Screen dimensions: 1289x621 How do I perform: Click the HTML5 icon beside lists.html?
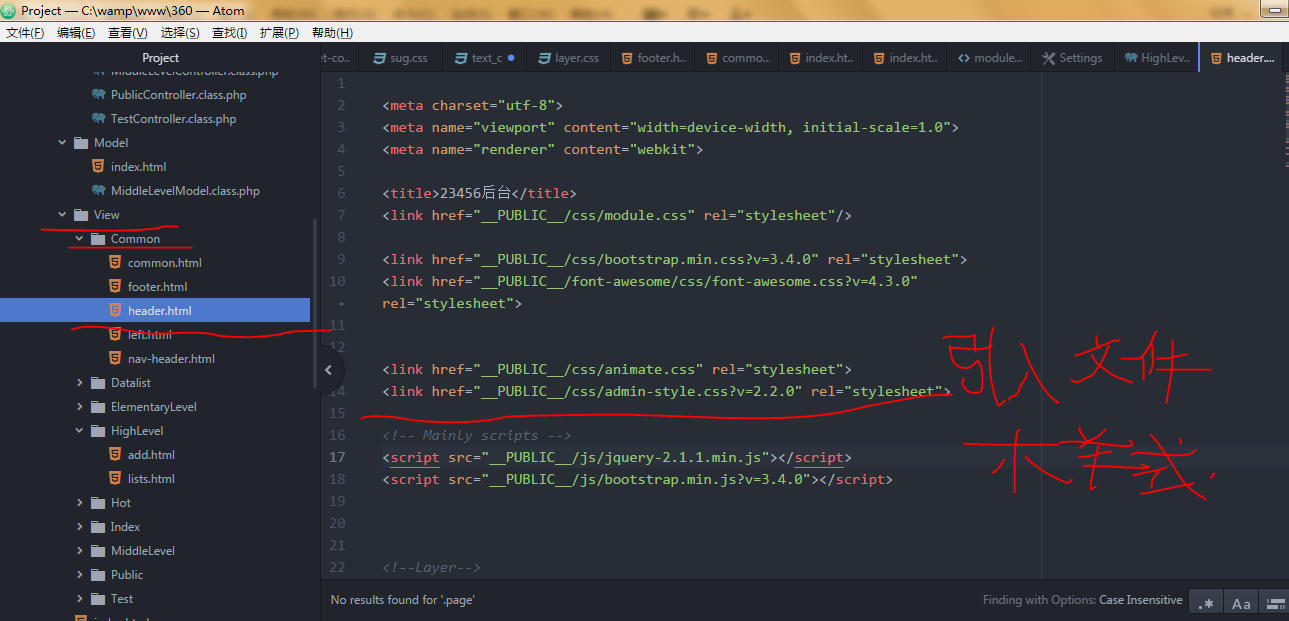pos(115,479)
